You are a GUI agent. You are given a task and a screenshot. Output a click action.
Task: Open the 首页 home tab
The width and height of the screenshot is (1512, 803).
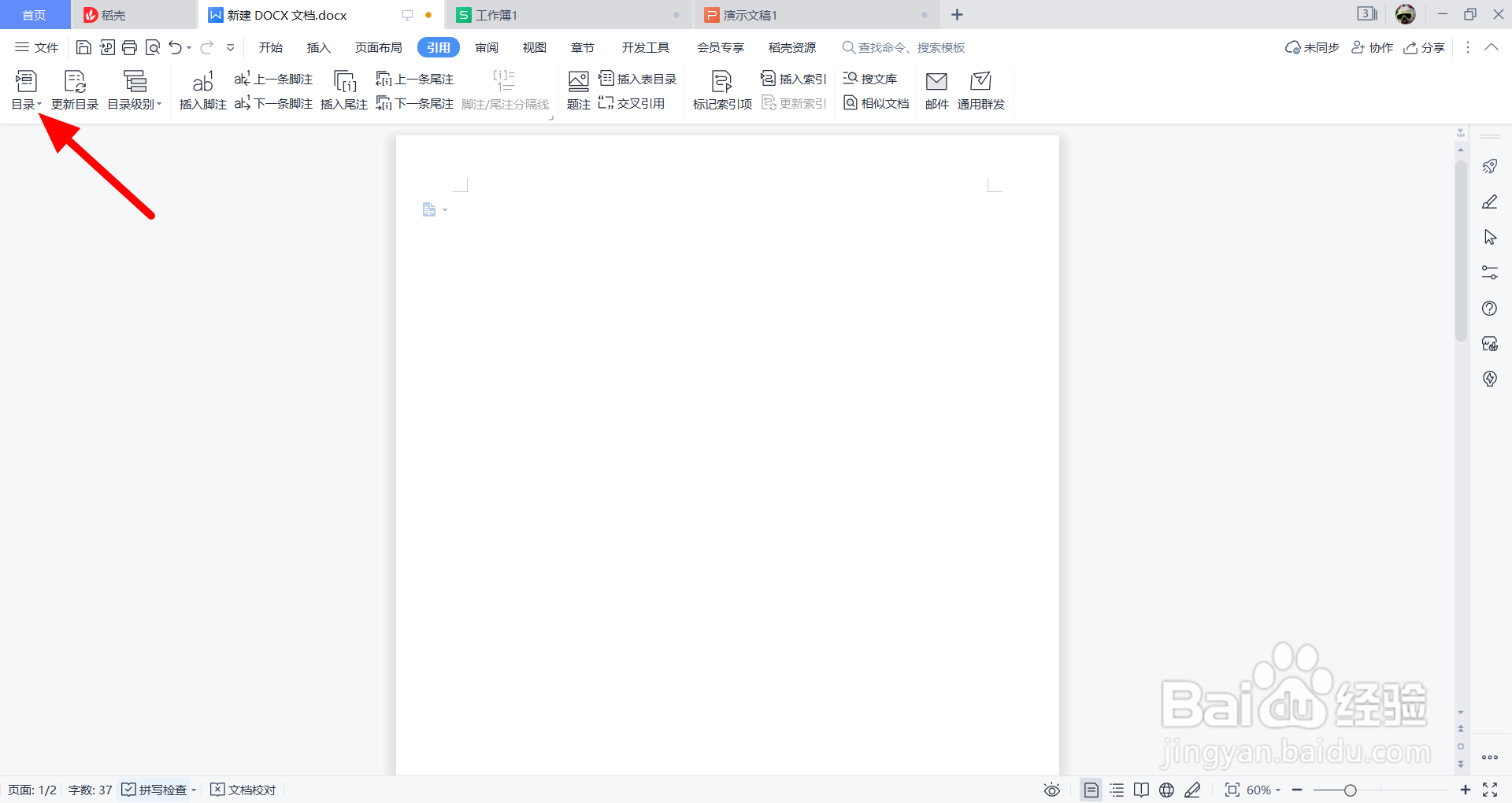point(34,15)
